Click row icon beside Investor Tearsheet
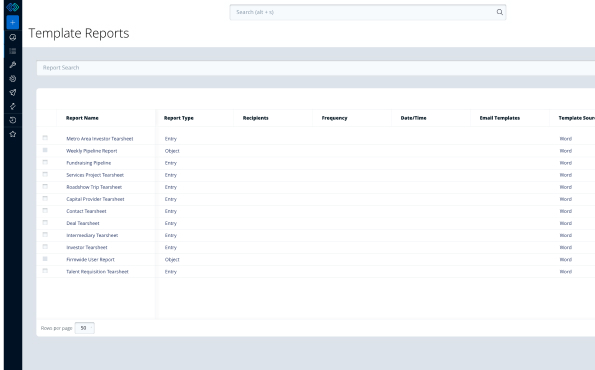 point(45,247)
